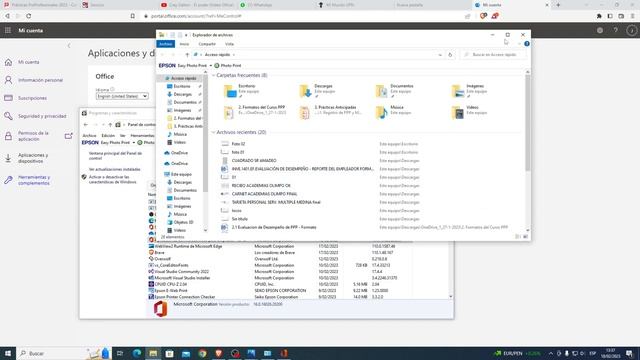The height and width of the screenshot is (360, 640).
Task: Open the Windows Start menu
Action: tap(8, 353)
